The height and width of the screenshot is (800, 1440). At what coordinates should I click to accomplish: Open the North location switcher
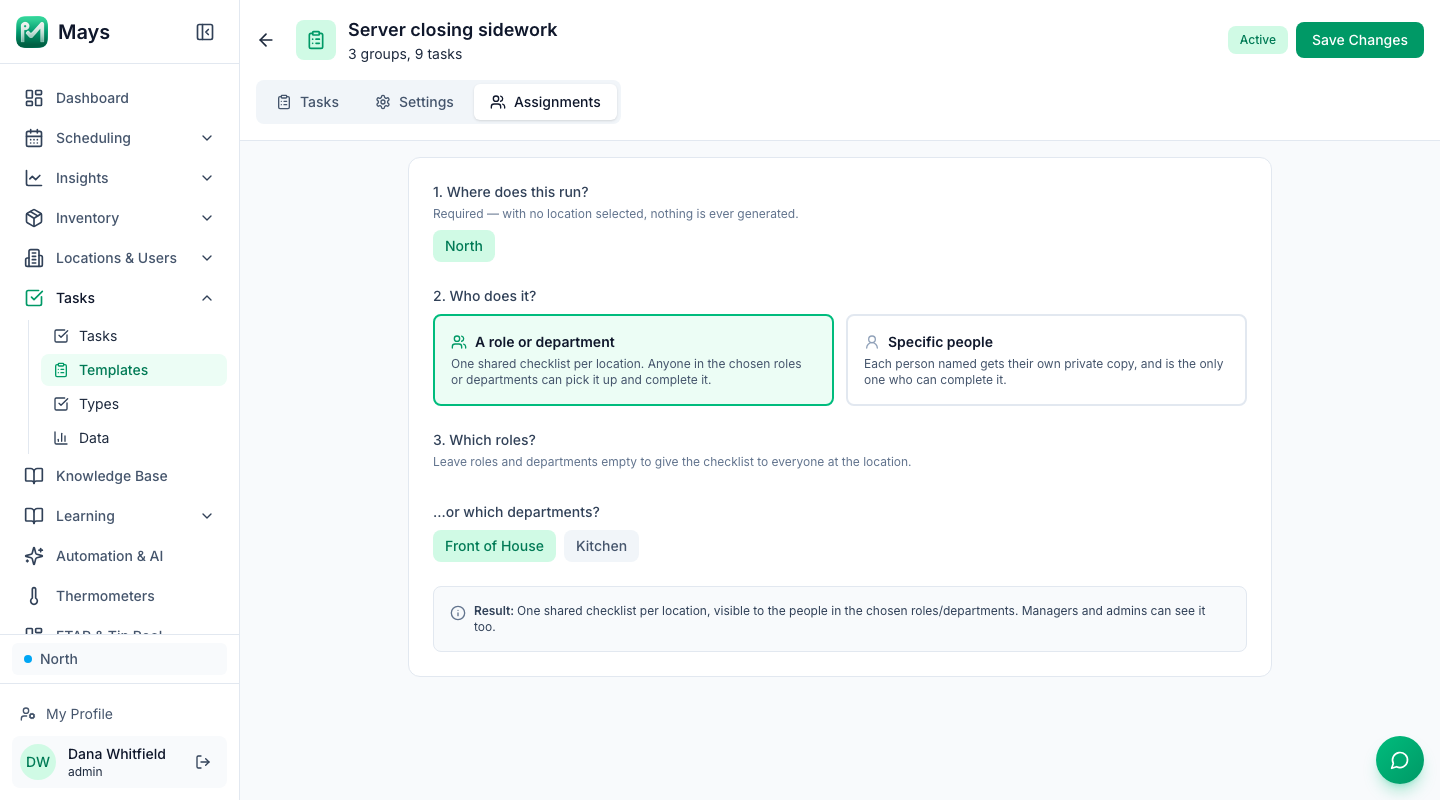[120, 659]
